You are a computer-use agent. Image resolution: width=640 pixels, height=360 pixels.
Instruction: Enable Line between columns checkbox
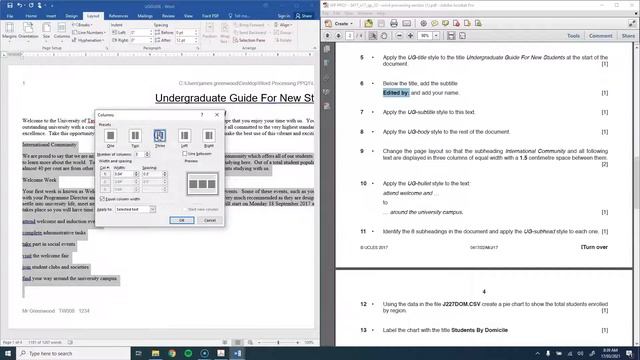pos(184,154)
